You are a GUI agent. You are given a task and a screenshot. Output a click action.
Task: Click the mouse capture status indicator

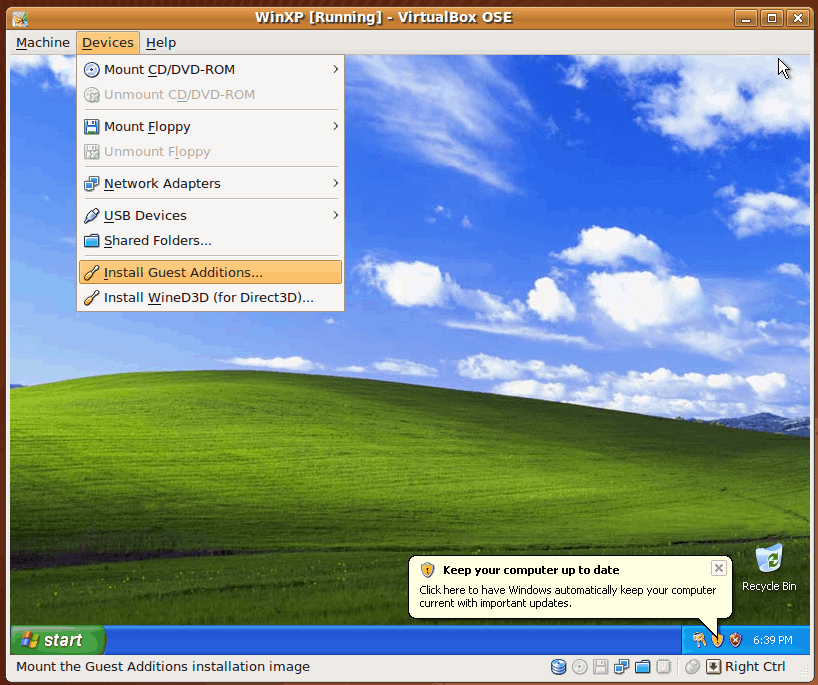[692, 667]
